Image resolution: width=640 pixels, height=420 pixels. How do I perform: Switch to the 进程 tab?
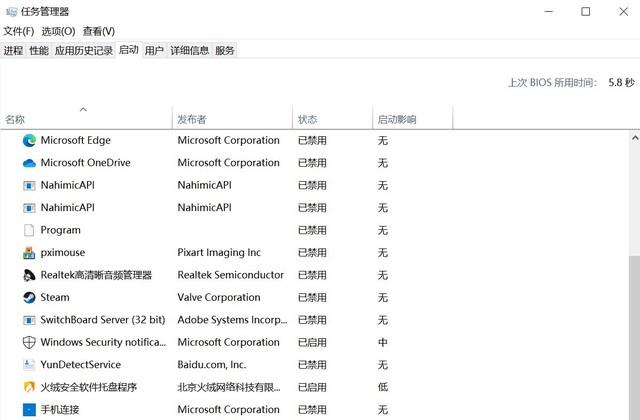(x=13, y=51)
